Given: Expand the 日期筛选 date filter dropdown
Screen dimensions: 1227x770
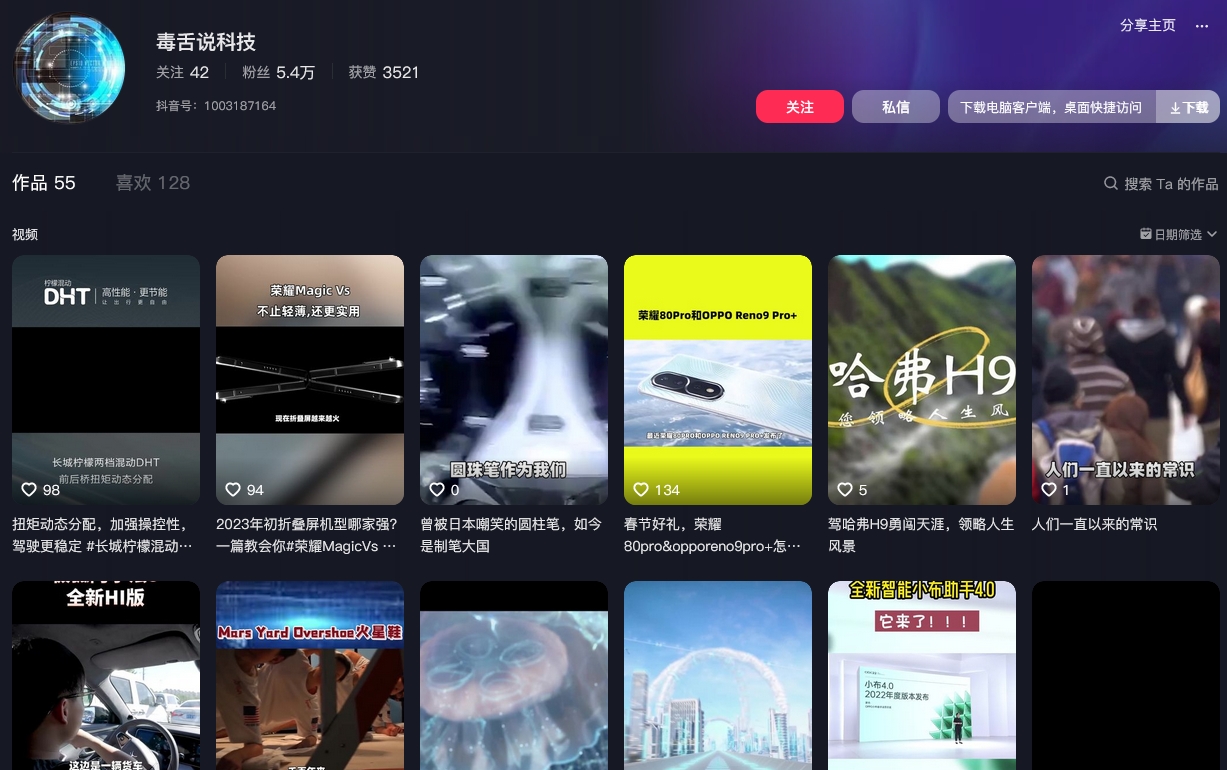Looking at the screenshot, I should click(1179, 234).
